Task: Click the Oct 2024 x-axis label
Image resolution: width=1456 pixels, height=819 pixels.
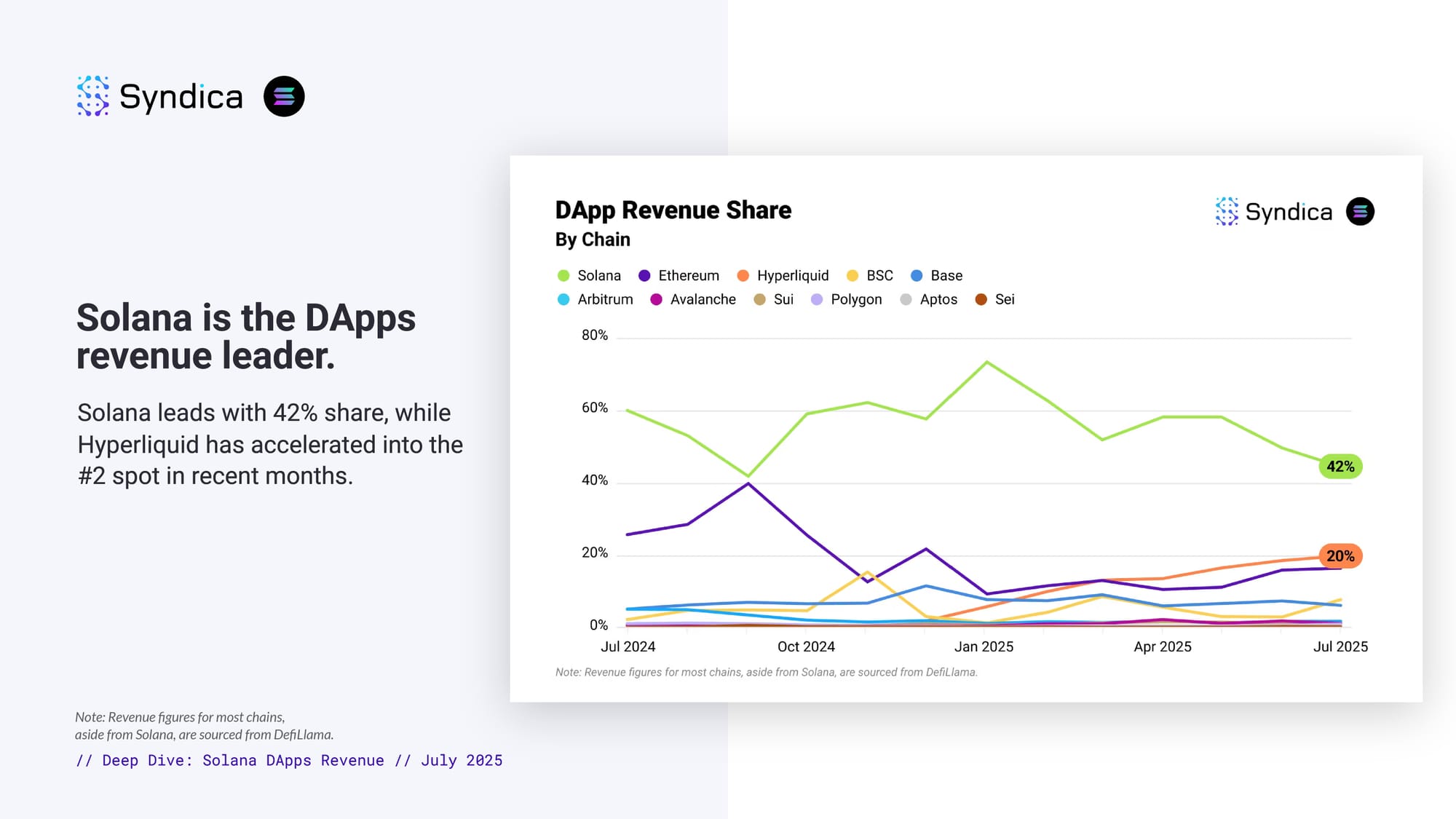Action: tap(806, 646)
